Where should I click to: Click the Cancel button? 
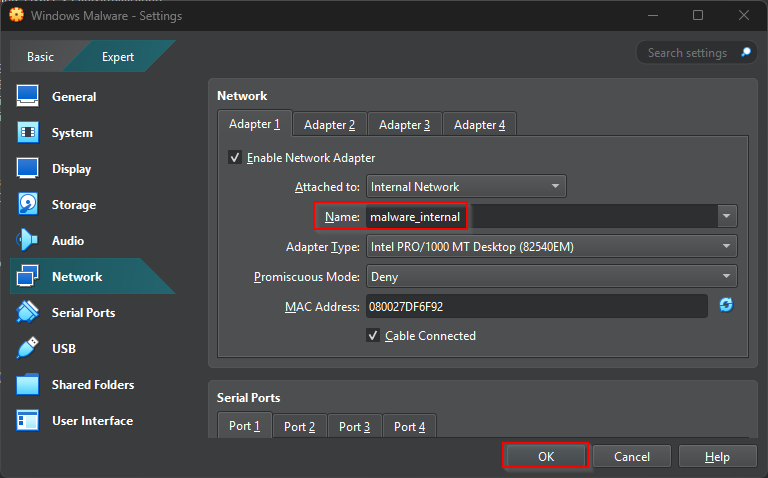632,456
